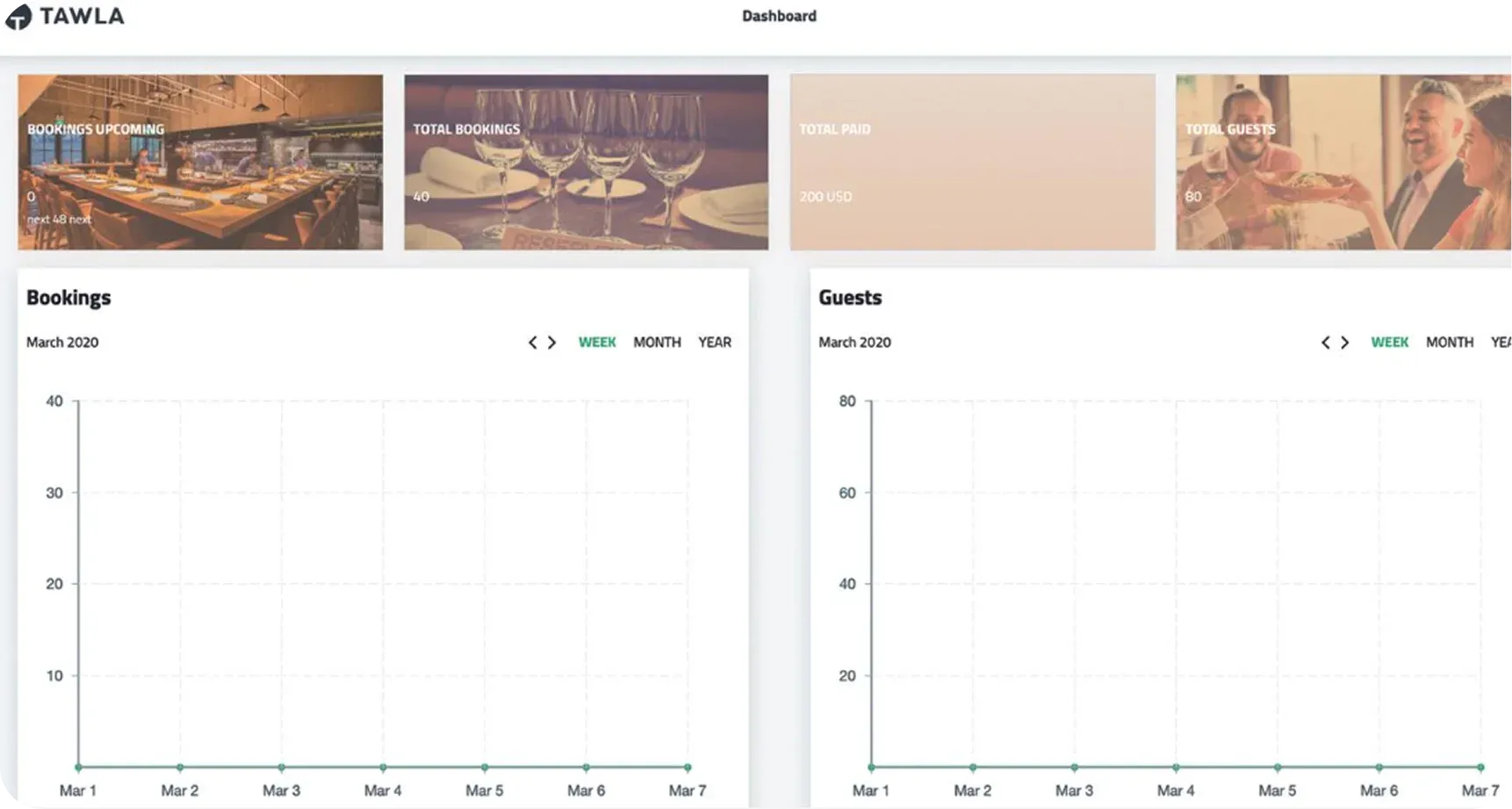Go to next period in Bookings chart
Image resolution: width=1512 pixels, height=809 pixels.
(552, 343)
